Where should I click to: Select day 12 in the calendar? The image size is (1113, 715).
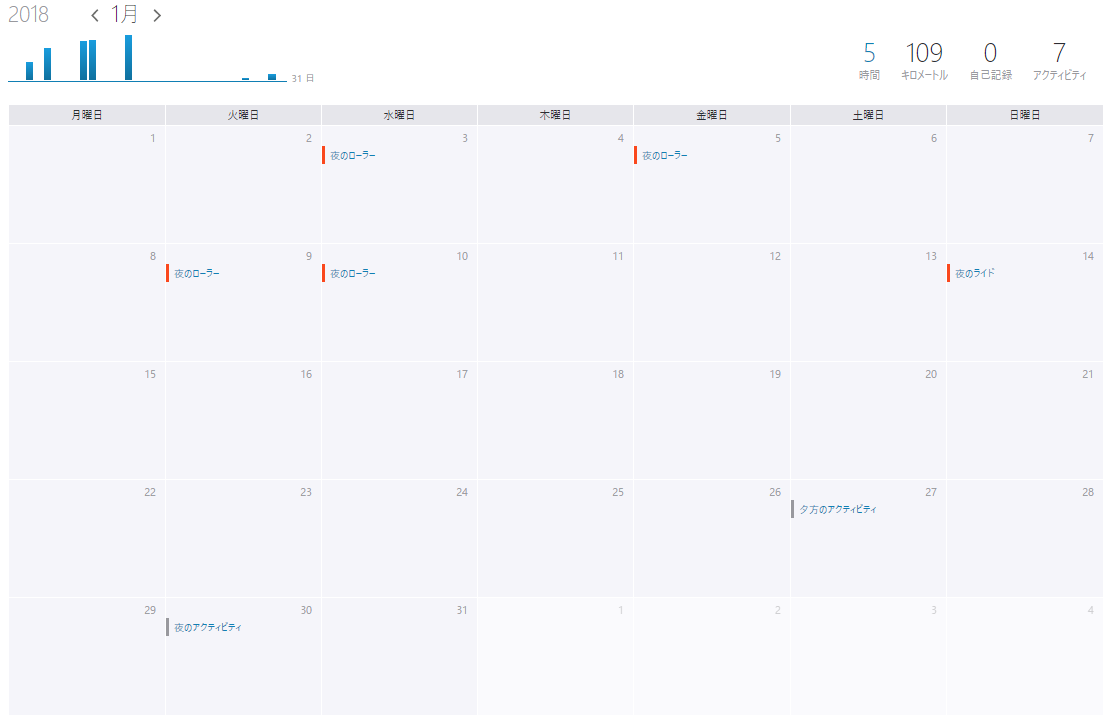pyautogui.click(x=712, y=302)
